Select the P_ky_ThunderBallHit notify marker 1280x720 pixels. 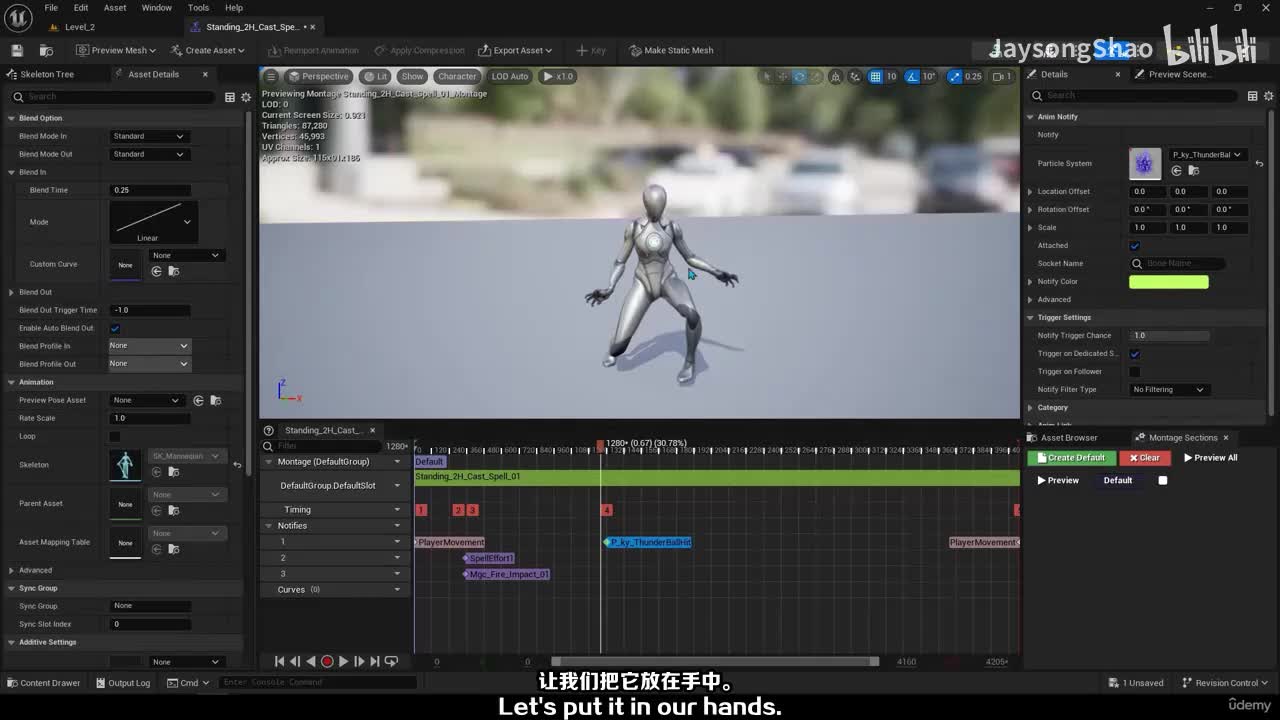coord(648,542)
